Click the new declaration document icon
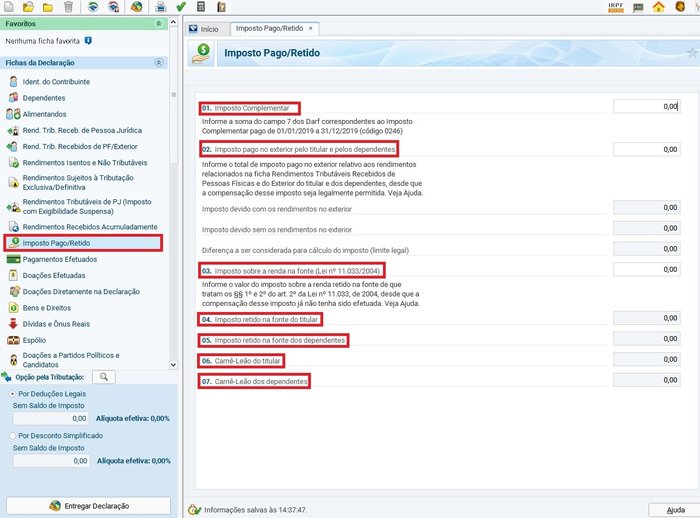This screenshot has width=700, height=518. [x=9, y=7]
